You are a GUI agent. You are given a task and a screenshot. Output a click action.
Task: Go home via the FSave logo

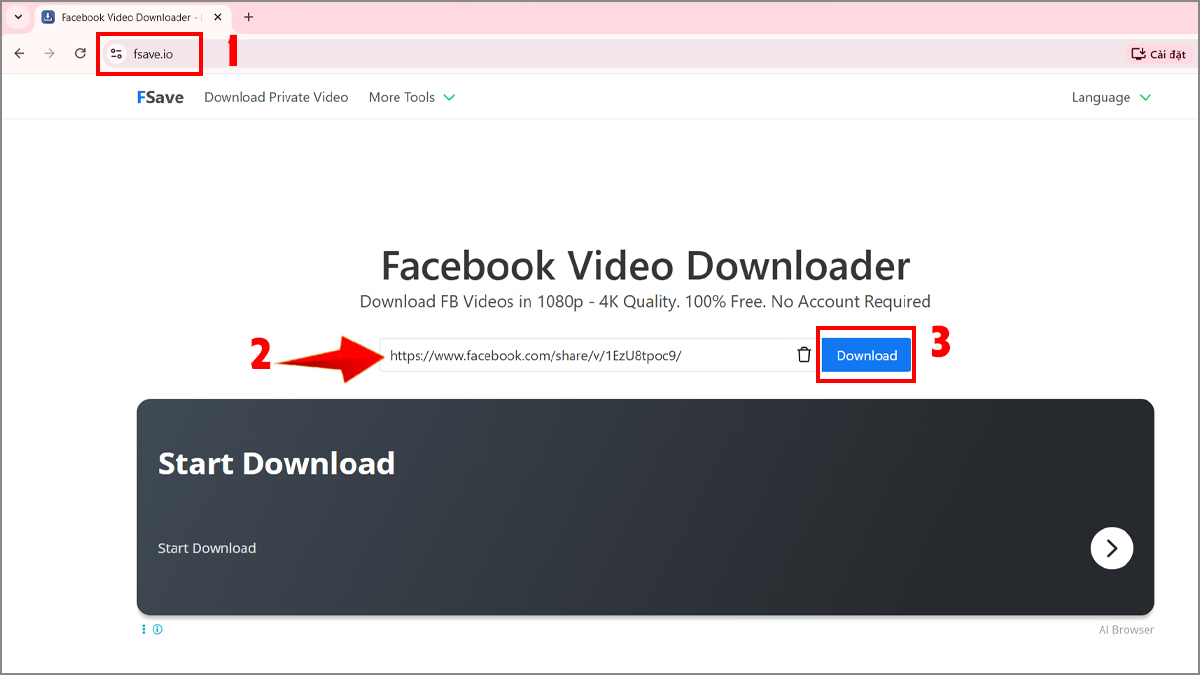click(159, 97)
